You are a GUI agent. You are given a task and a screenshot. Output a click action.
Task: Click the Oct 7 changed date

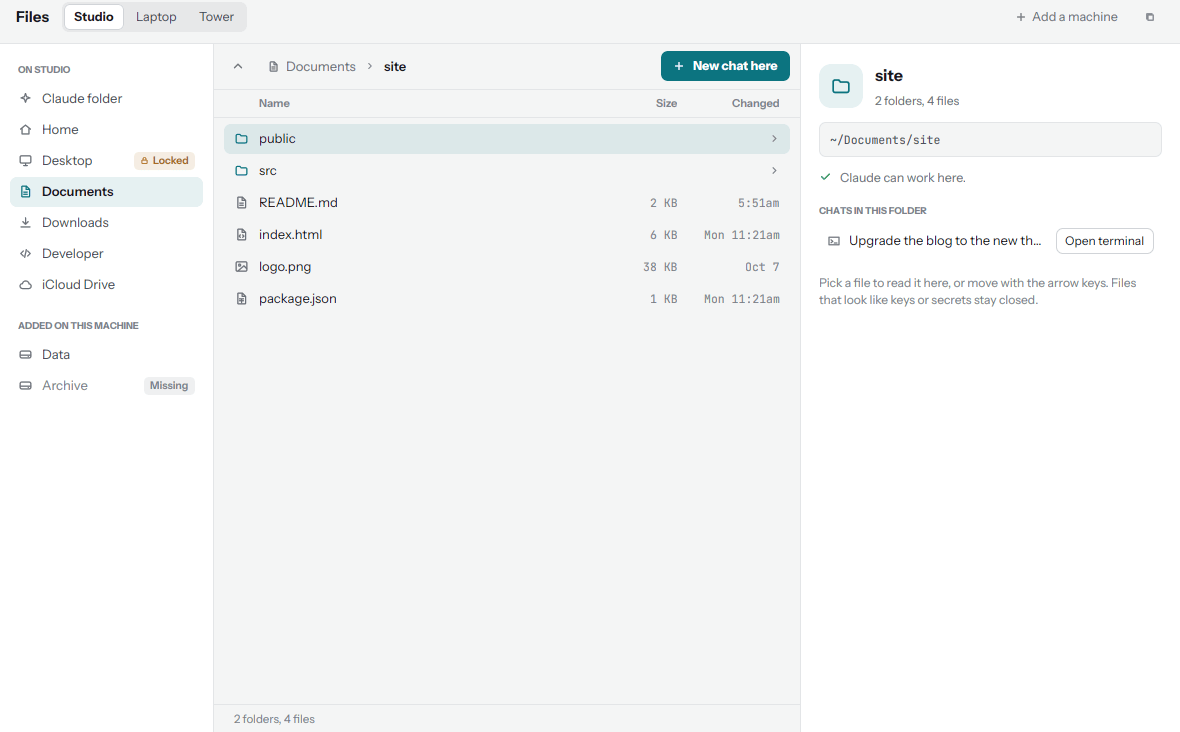click(x=762, y=267)
